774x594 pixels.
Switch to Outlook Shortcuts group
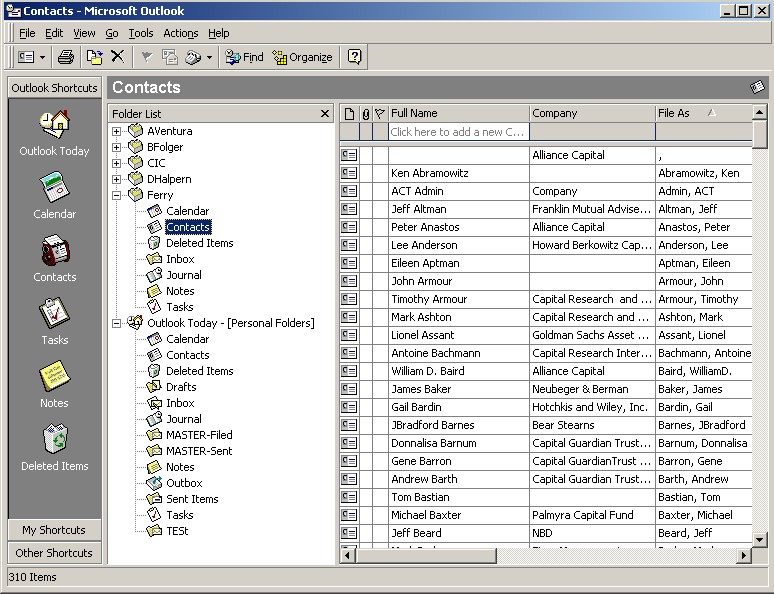[54, 88]
